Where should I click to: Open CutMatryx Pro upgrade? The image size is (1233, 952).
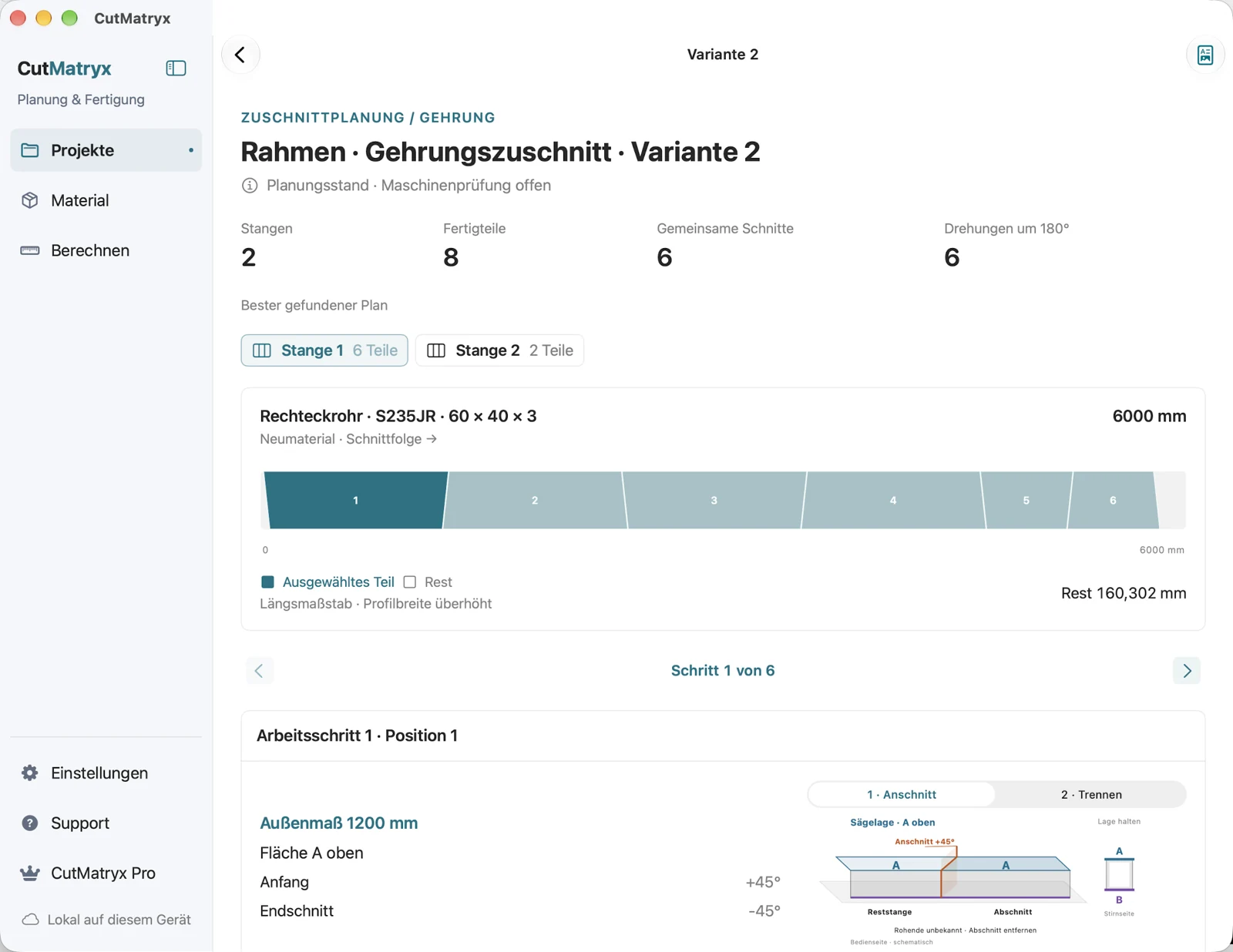(106, 873)
